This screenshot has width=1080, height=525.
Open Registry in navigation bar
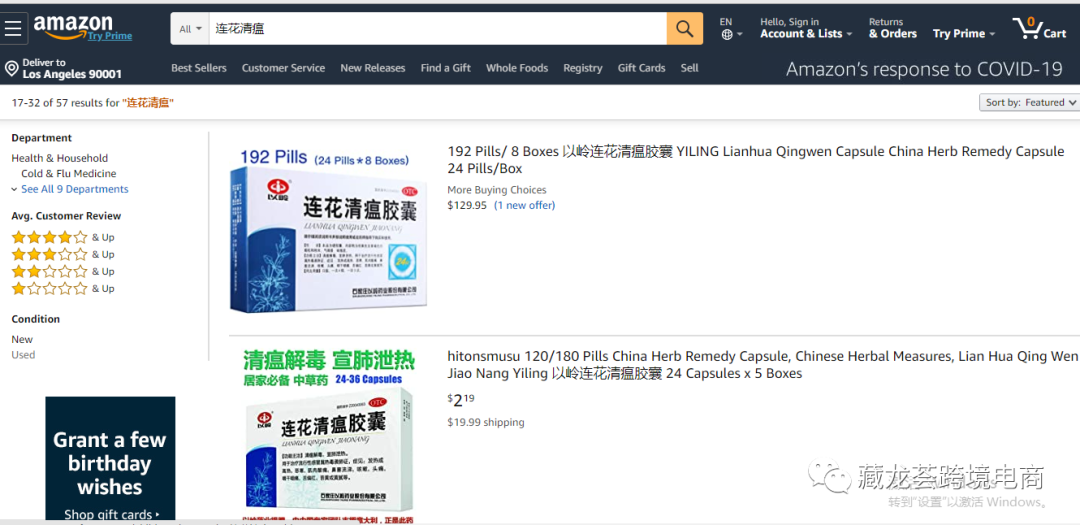tap(583, 68)
